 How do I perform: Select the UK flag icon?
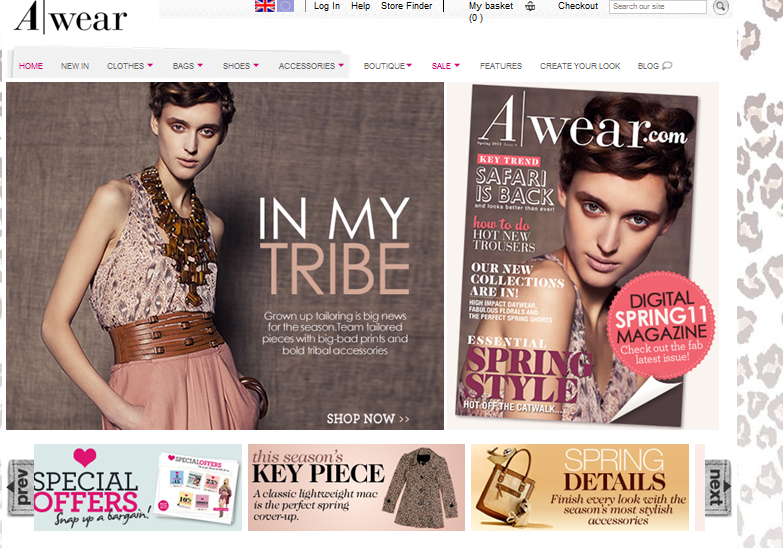[x=265, y=6]
